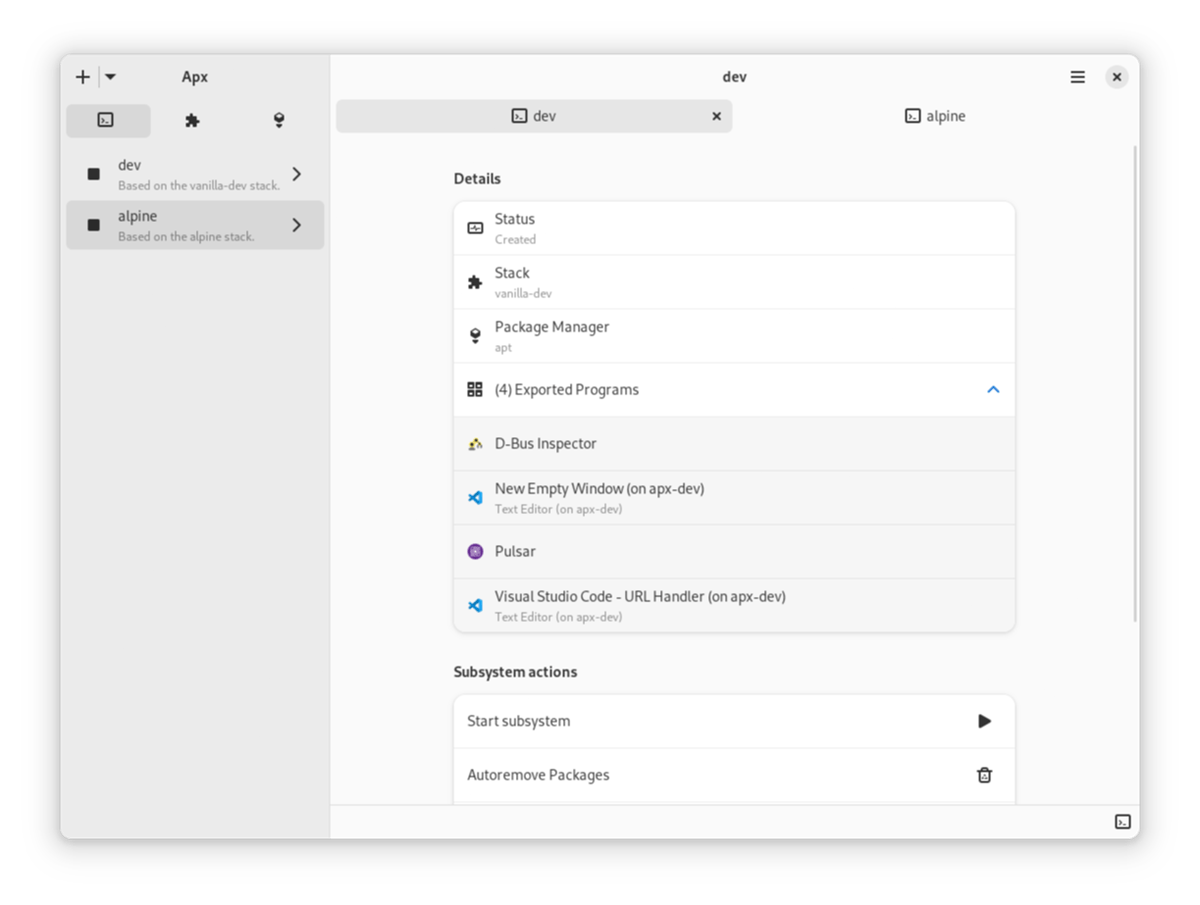The width and height of the screenshot is (1200, 905).
Task: Switch to the package managers sidebar tab
Action: coord(279,120)
